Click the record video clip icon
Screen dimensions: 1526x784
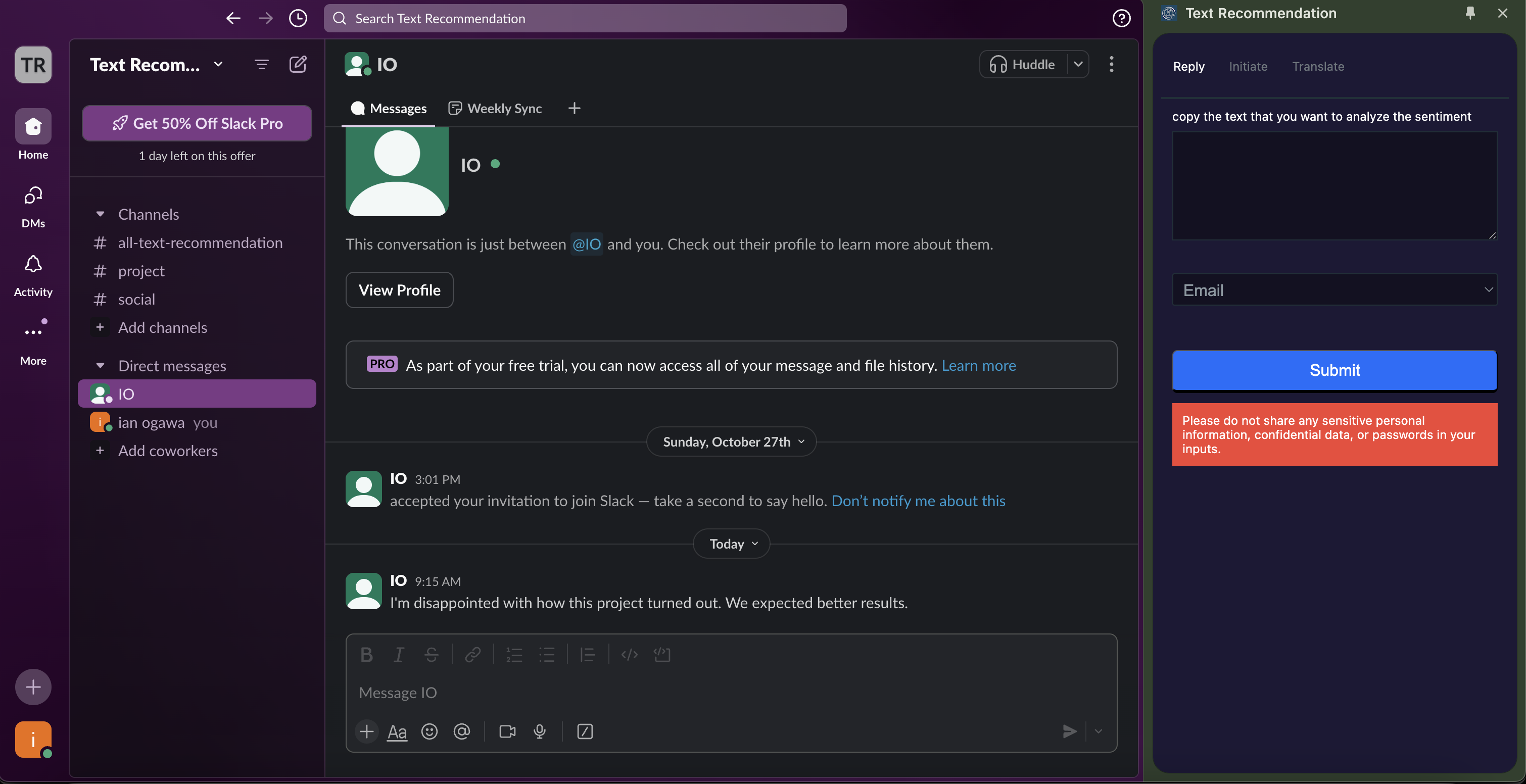click(x=507, y=731)
